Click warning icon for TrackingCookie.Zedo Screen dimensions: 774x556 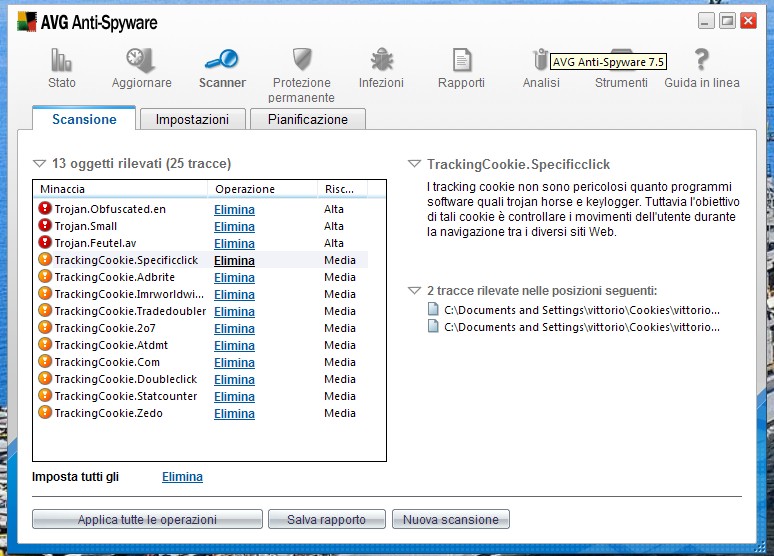point(45,412)
